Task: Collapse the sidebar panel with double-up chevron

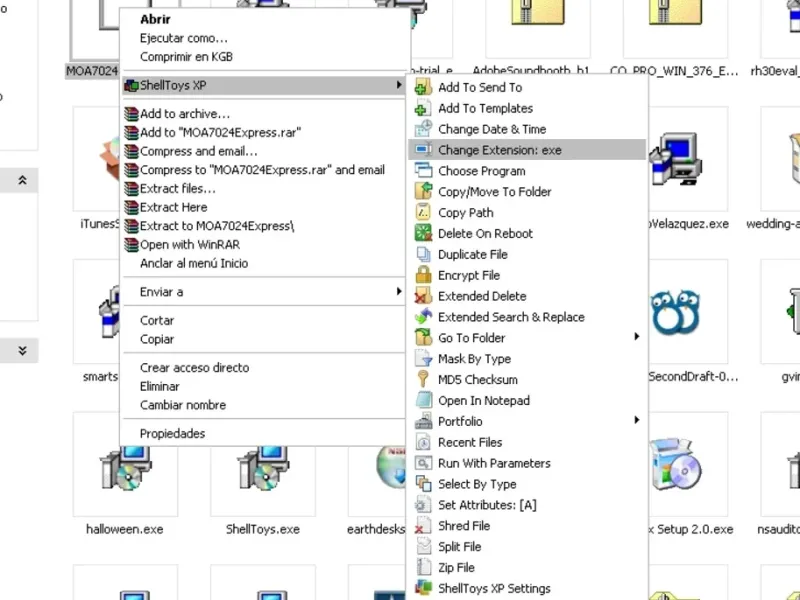Action: [x=22, y=180]
